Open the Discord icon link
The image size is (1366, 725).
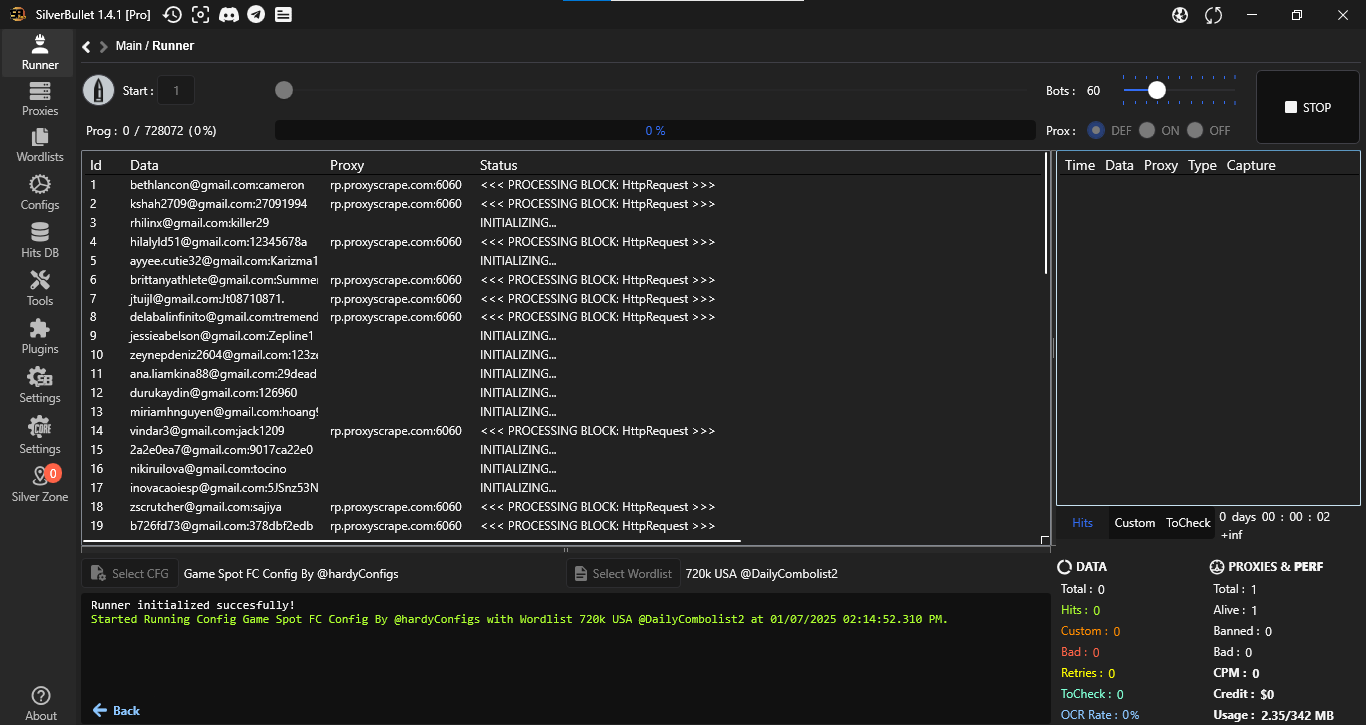[228, 14]
